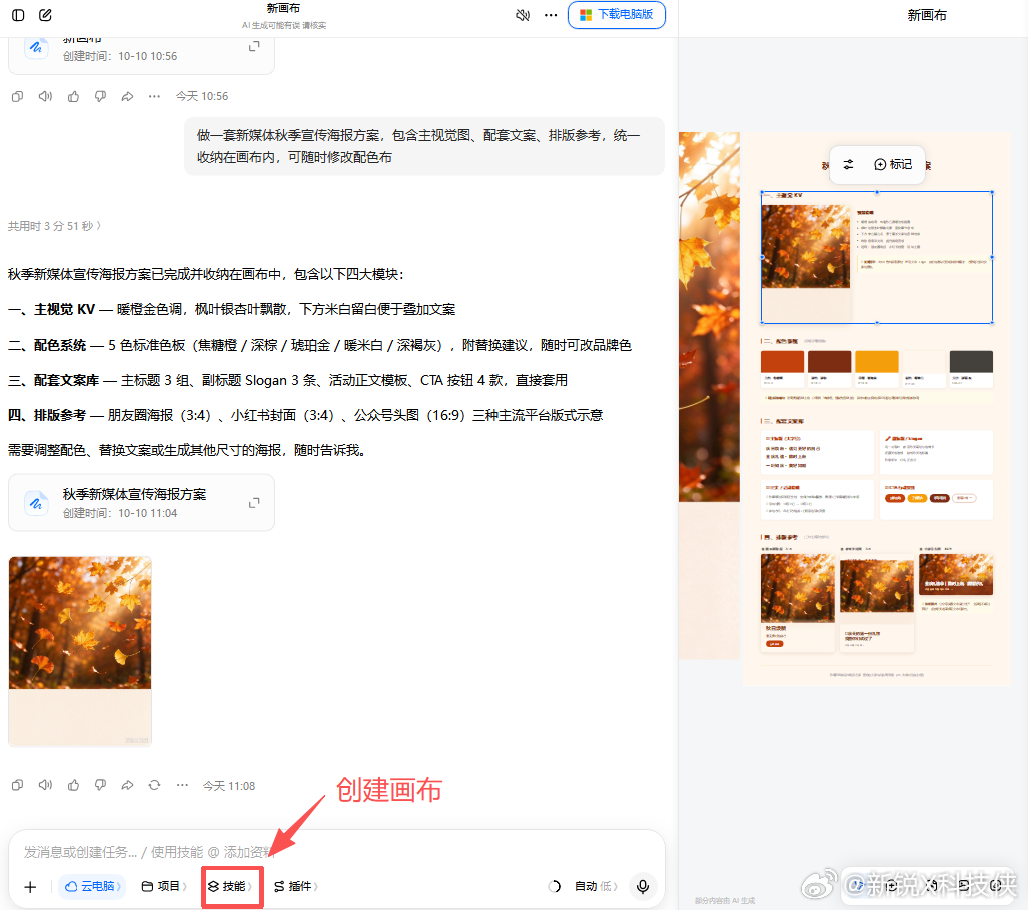This screenshot has height=910, width=1028.
Task: Click the plus attachment button
Action: (x=30, y=887)
